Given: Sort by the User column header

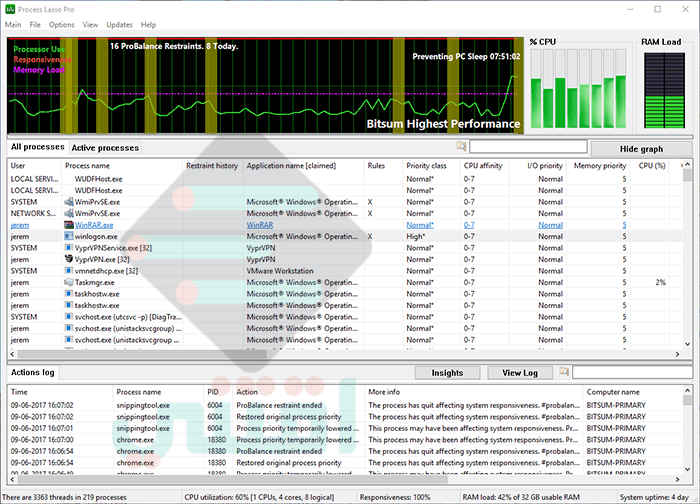Looking at the screenshot, I should [x=34, y=166].
